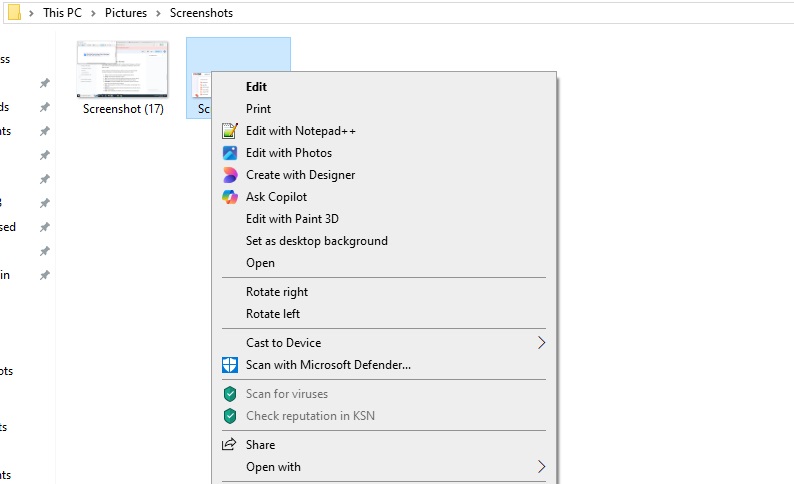This screenshot has width=794, height=484.
Task: Click pin icon beside item ending "ds"
Action: pos(45,107)
